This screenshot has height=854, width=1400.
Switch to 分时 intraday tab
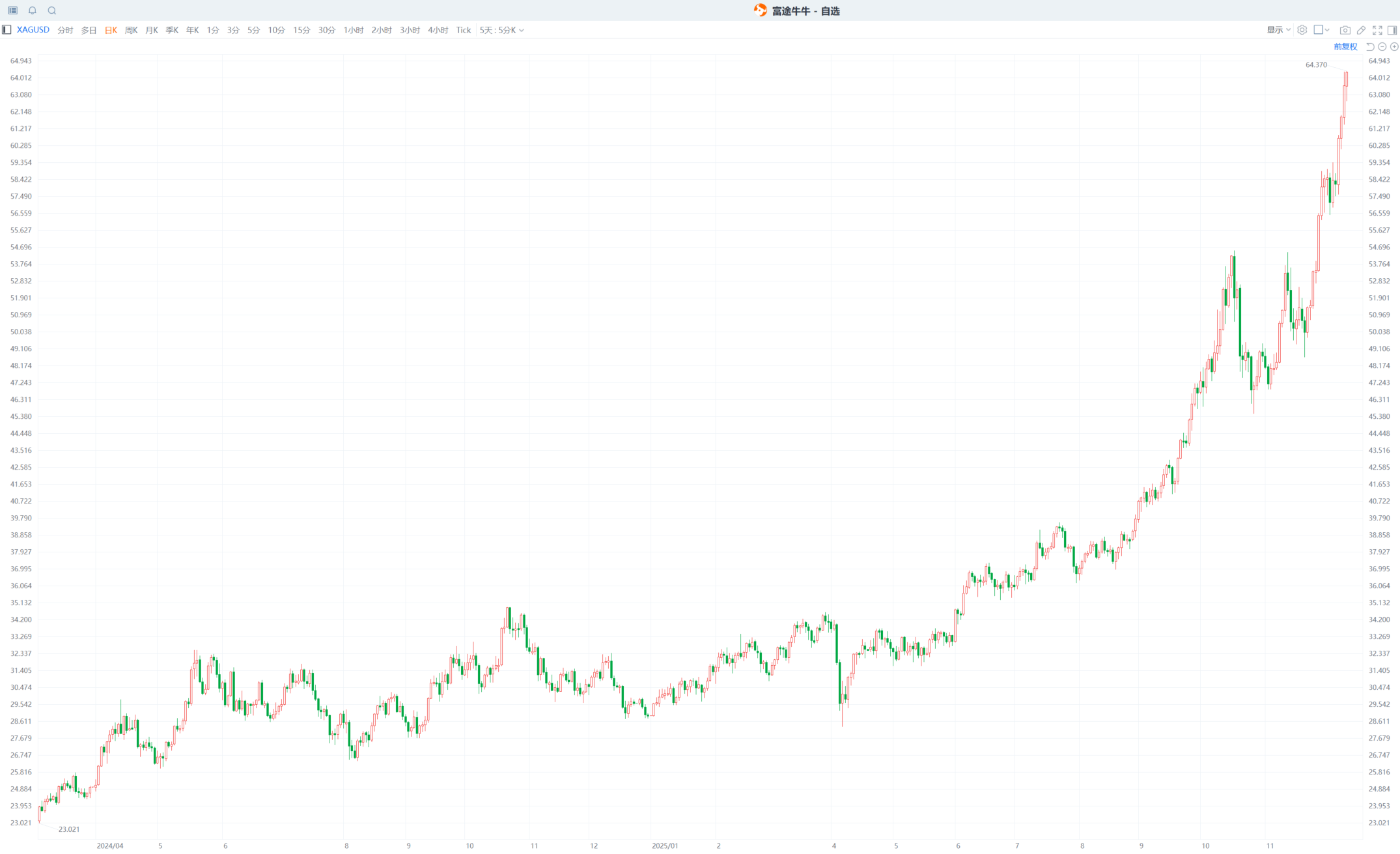coord(65,30)
